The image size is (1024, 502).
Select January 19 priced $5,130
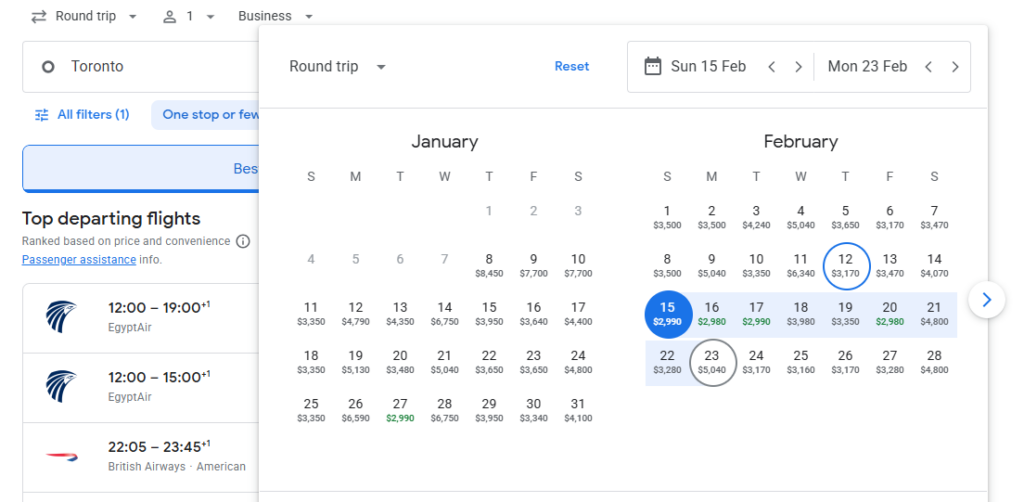pyautogui.click(x=355, y=362)
